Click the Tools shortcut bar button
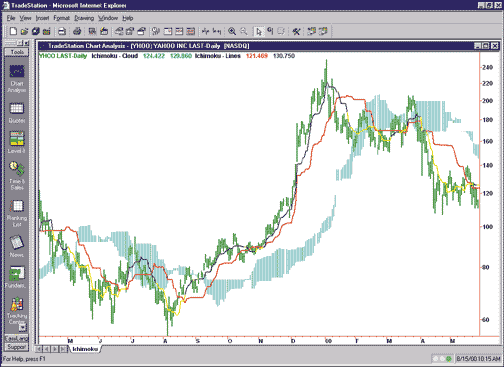Screen dimensions: 504x367 pyautogui.click(x=17, y=52)
